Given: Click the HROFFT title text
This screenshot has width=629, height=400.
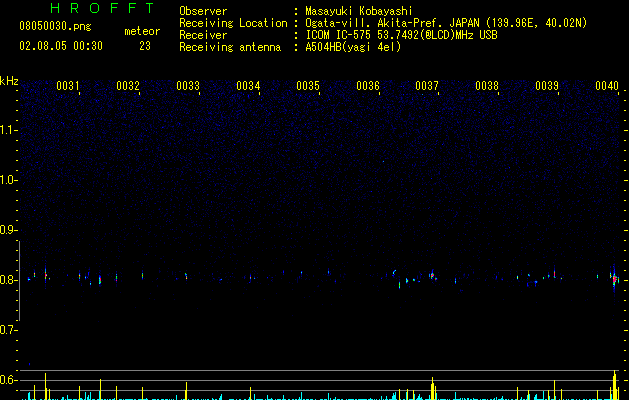Looking at the screenshot, I should click(102, 8).
